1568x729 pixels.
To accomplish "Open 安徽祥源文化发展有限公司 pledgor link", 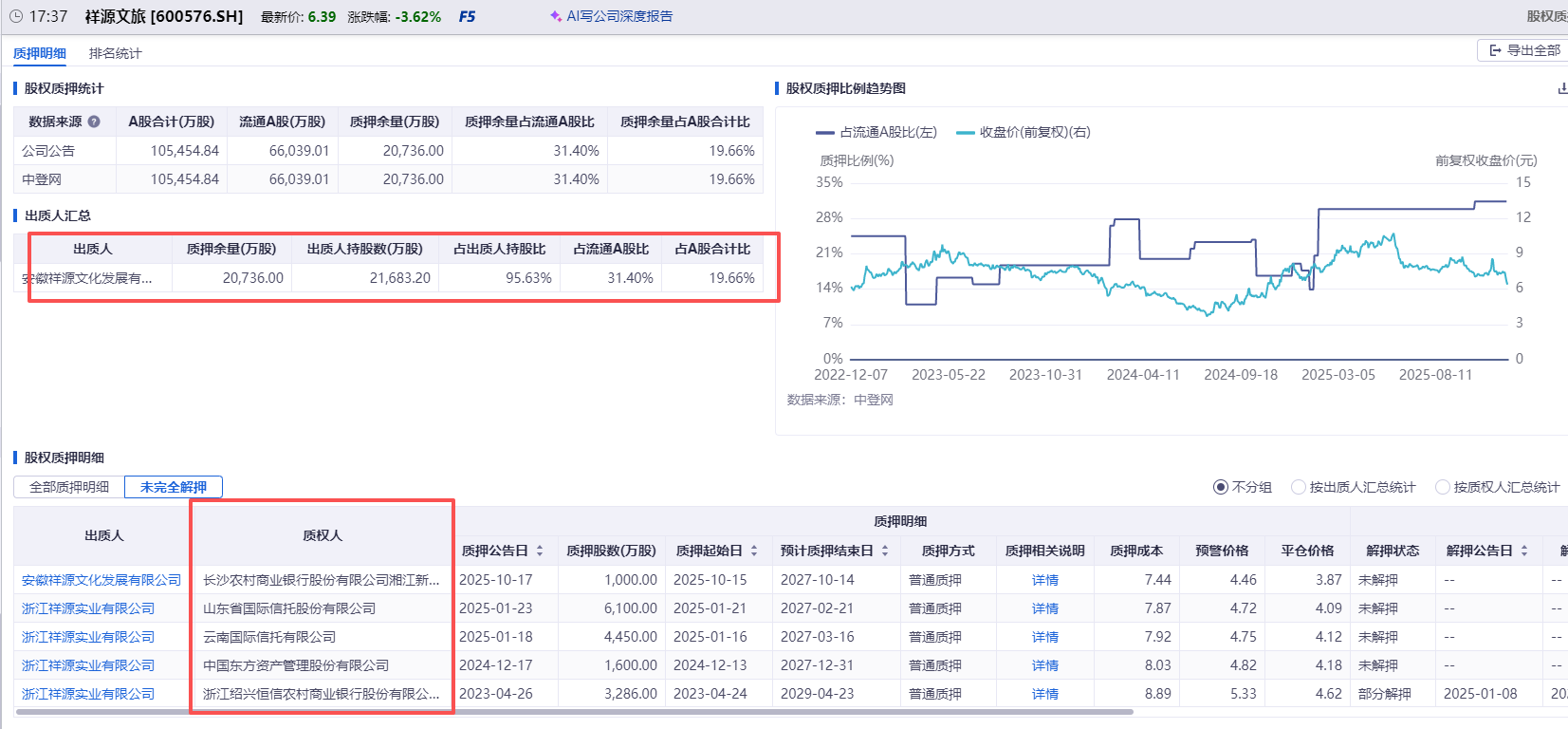I will [101, 580].
